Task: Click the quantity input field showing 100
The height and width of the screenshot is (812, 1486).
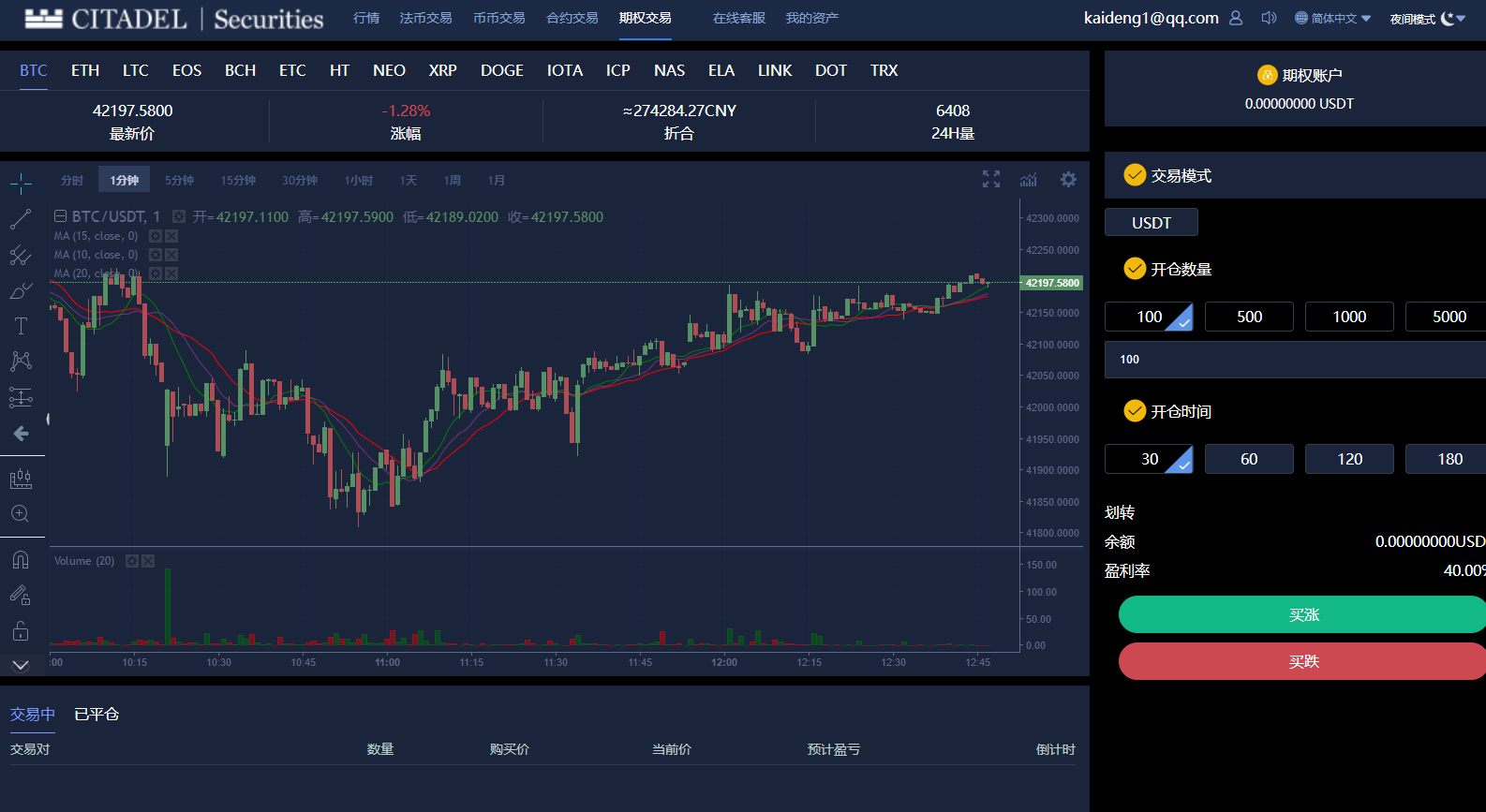Action: pyautogui.click(x=1295, y=360)
